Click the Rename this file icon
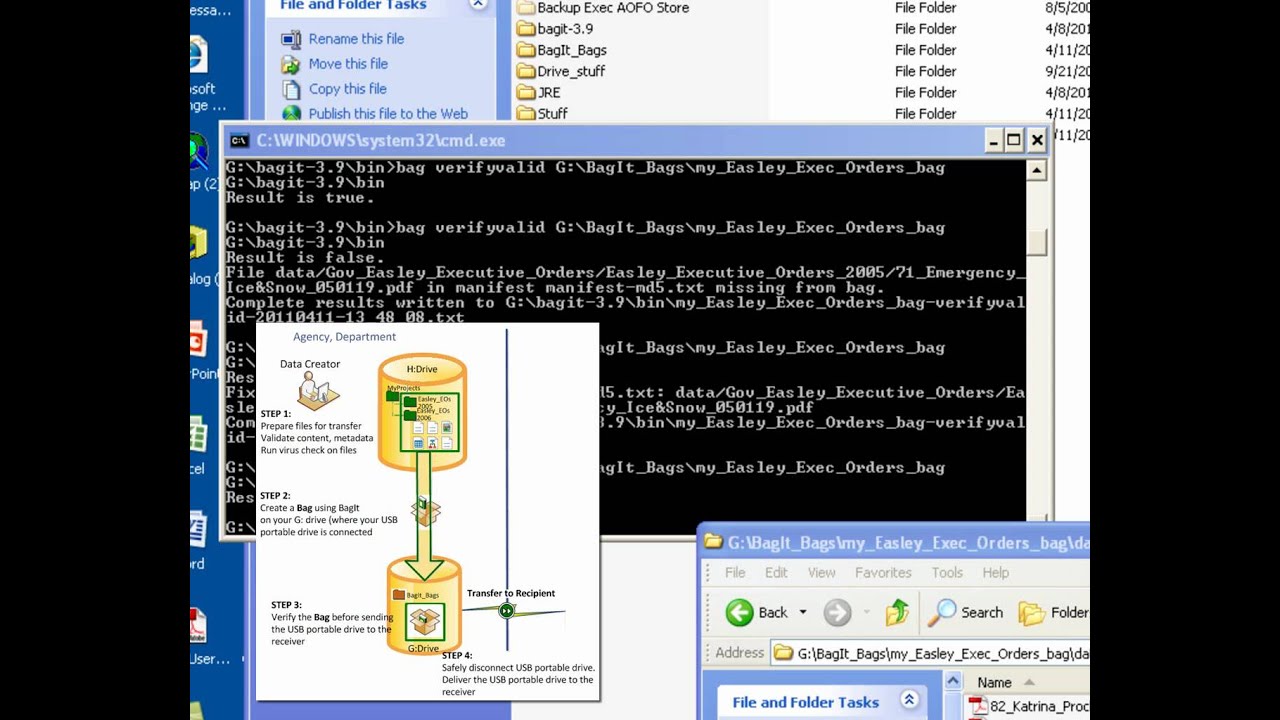The width and height of the screenshot is (1280, 720). 291,39
